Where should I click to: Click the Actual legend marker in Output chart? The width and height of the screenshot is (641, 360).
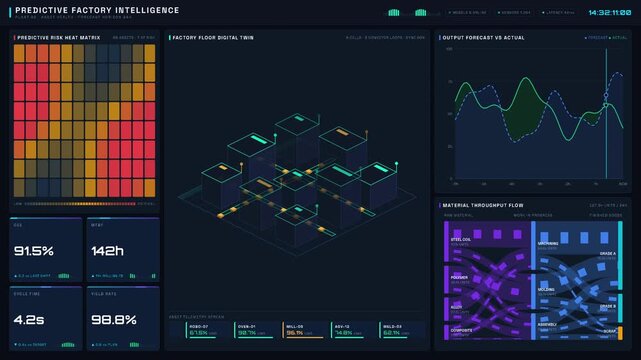click(610, 38)
